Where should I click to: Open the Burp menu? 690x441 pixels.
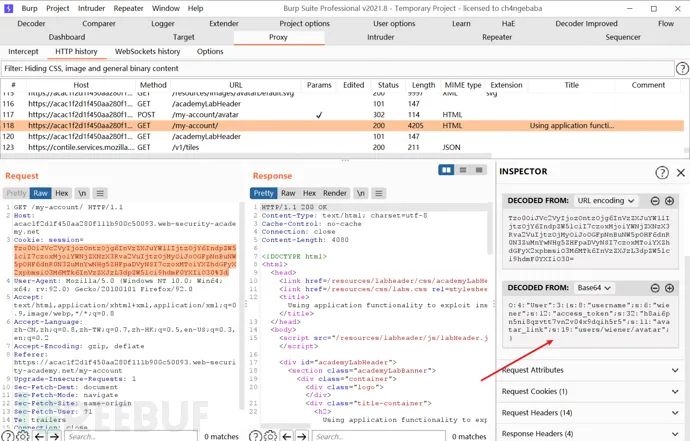tap(29, 8)
